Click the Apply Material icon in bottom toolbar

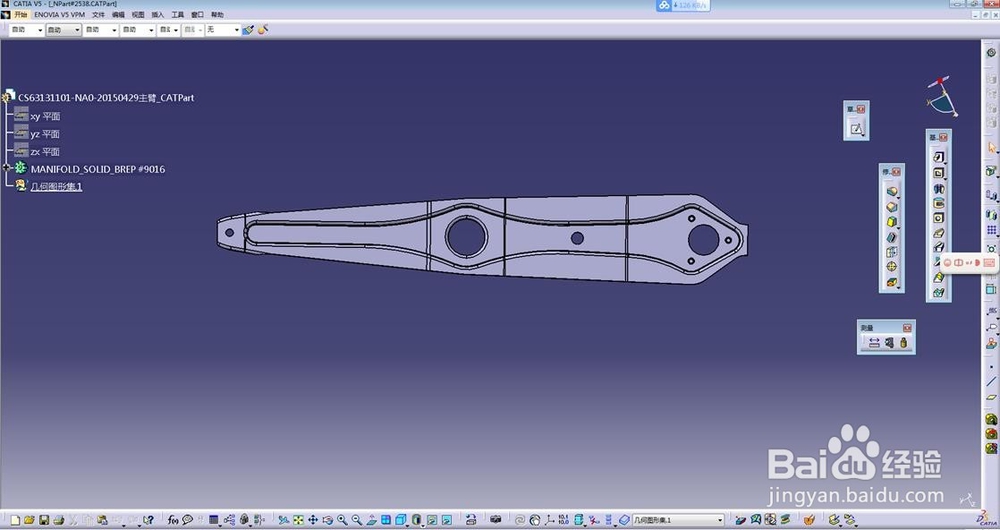pos(809,520)
